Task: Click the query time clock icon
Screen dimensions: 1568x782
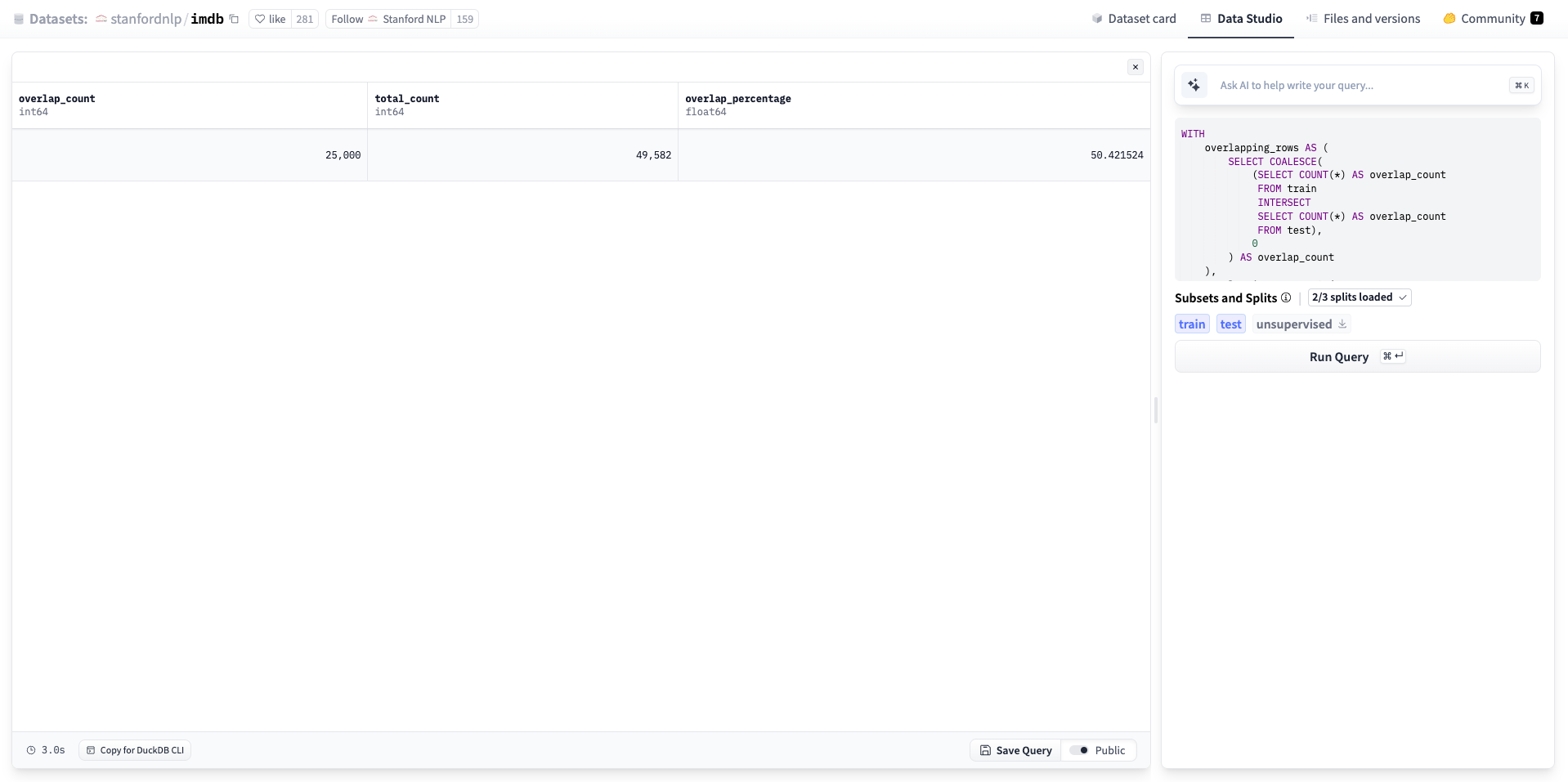Action: point(31,750)
